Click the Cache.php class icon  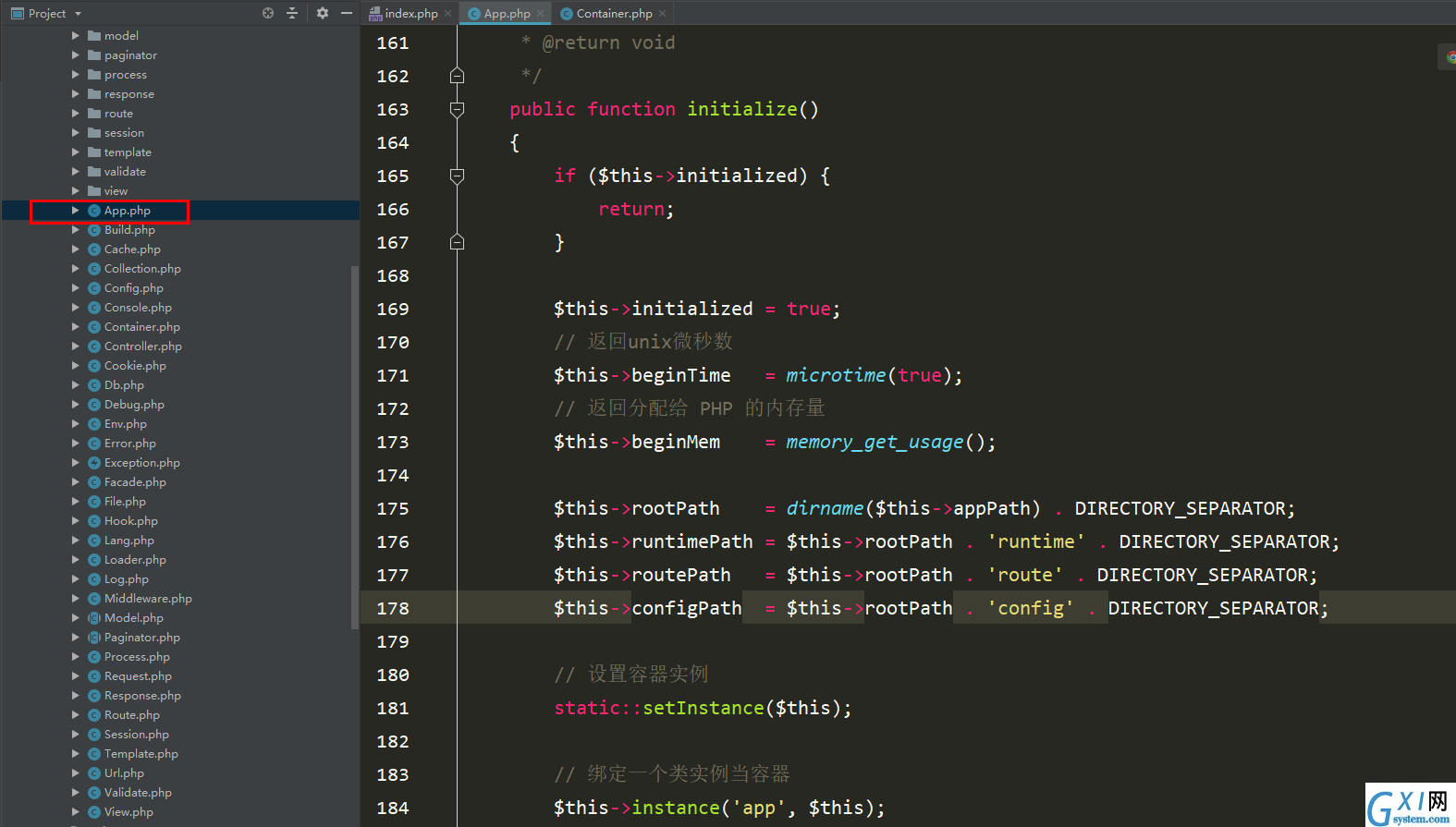(94, 249)
